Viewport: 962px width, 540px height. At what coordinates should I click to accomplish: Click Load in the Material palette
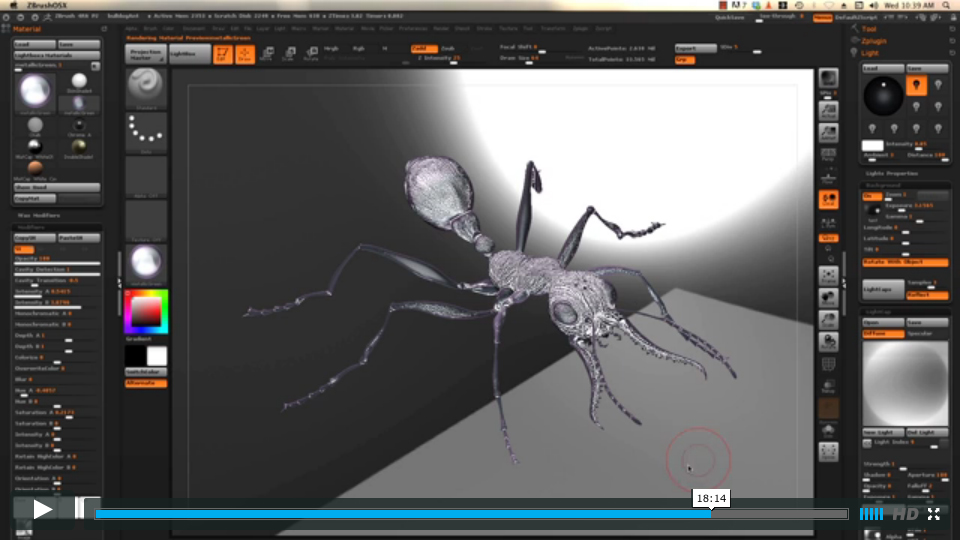tap(34, 44)
